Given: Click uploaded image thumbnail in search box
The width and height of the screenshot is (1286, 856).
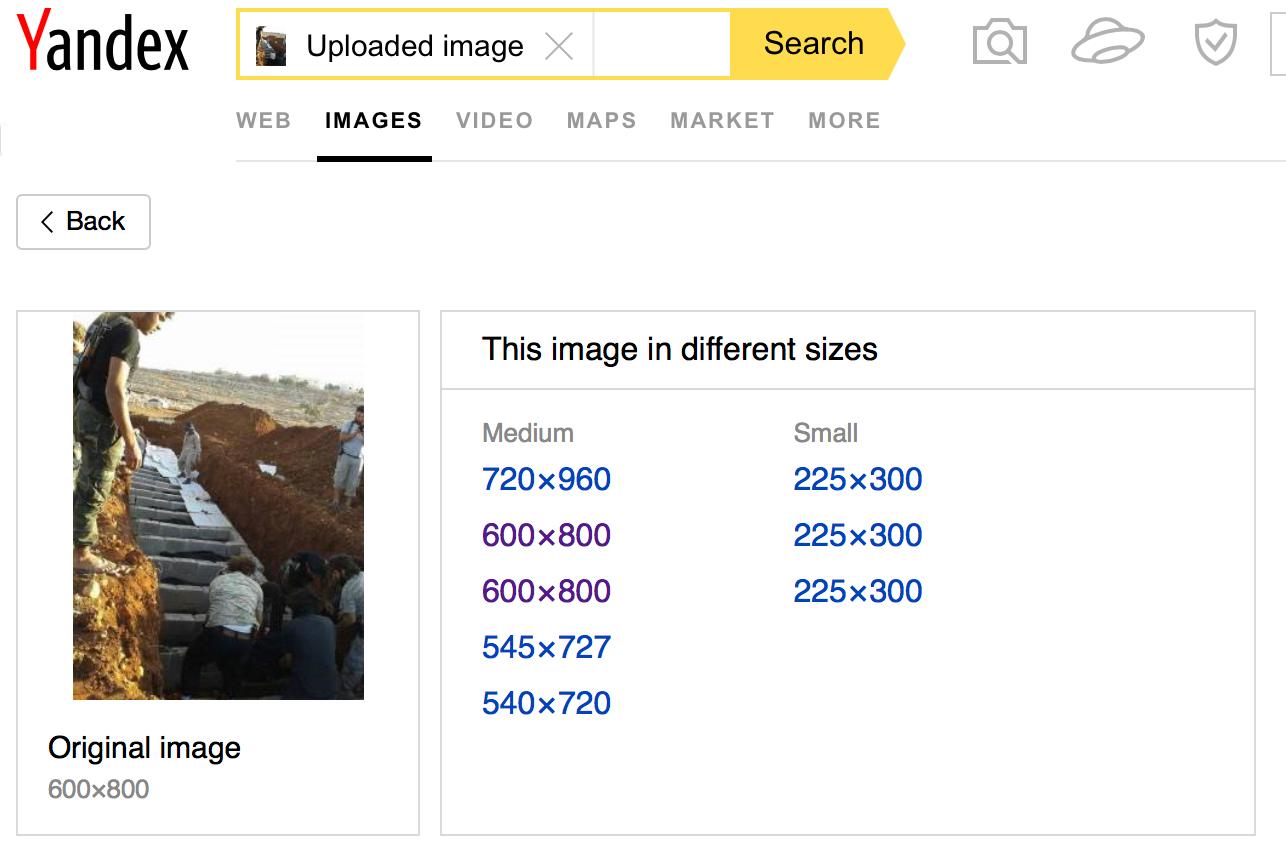Looking at the screenshot, I should [271, 46].
